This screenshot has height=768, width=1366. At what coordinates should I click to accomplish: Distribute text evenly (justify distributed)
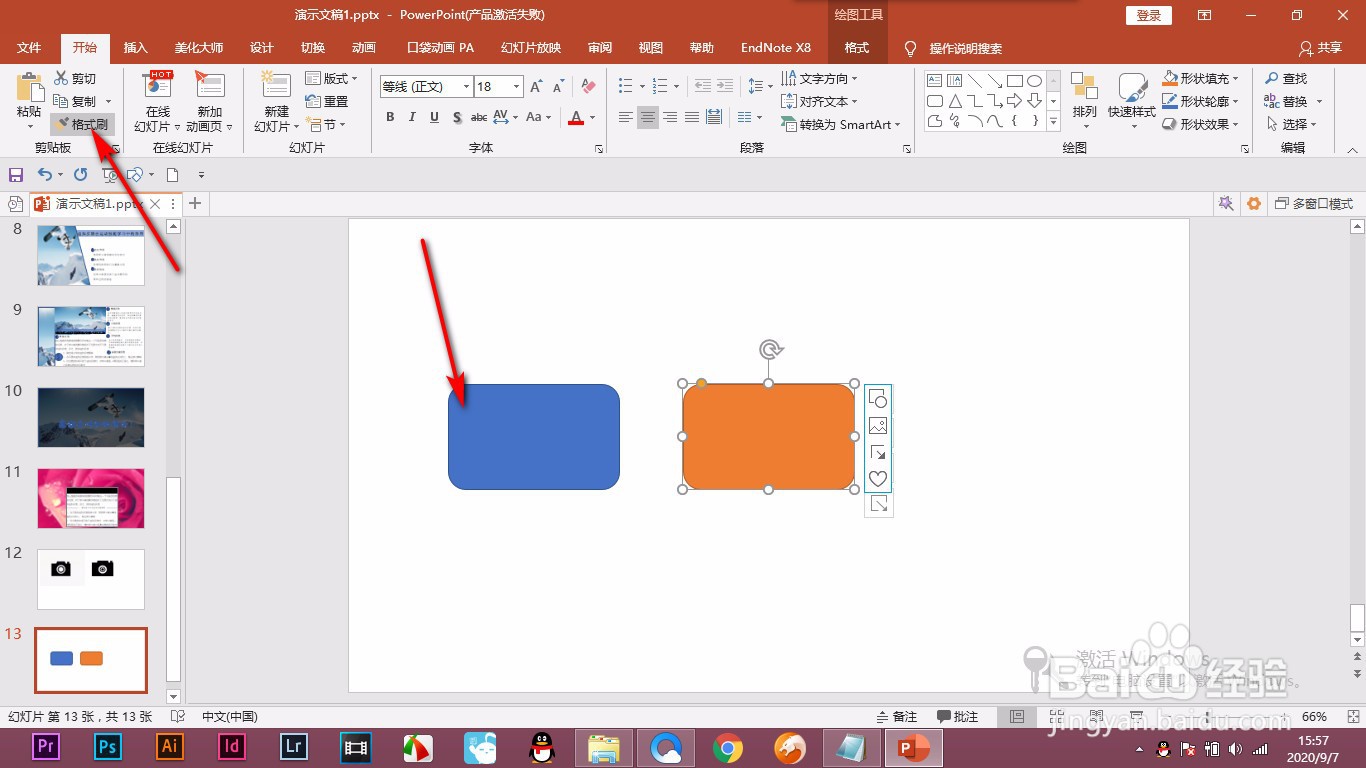click(x=714, y=117)
